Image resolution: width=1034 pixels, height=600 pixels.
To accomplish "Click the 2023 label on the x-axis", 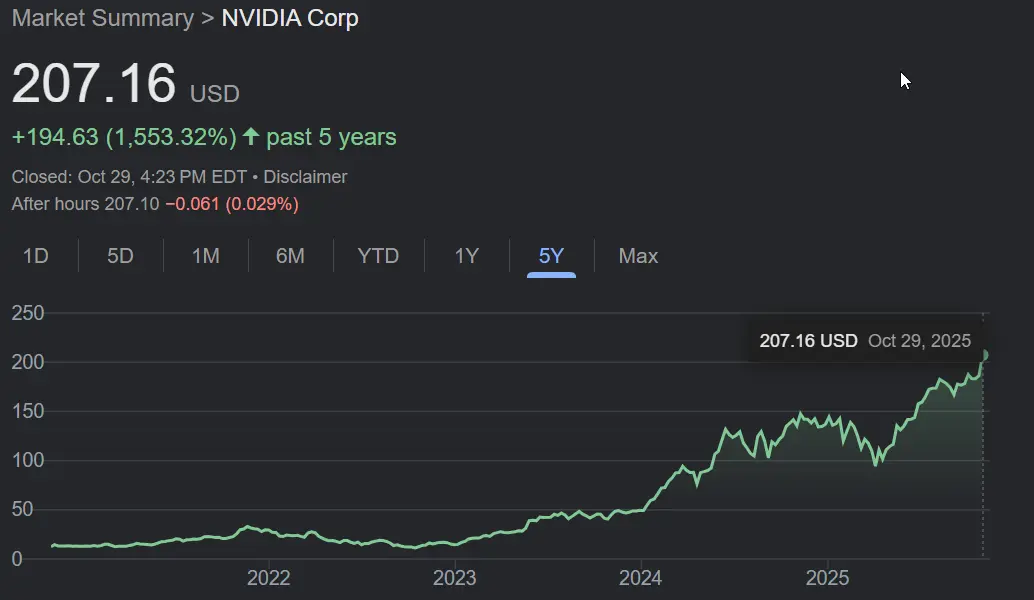I will (454, 578).
